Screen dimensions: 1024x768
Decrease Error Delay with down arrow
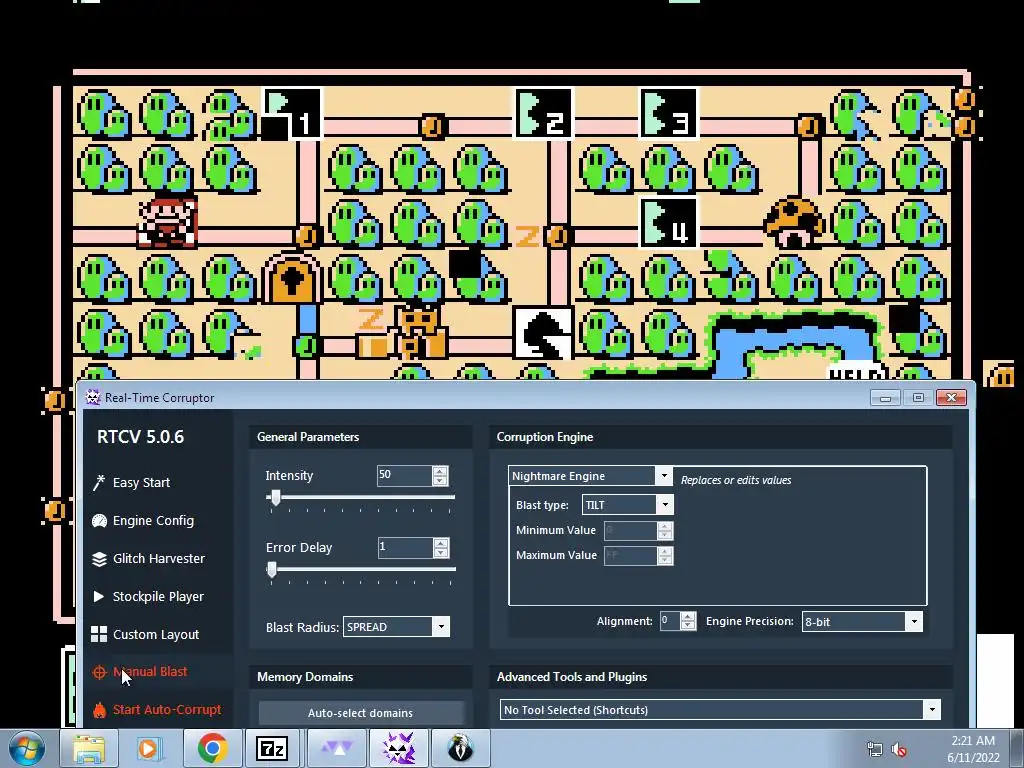click(441, 552)
